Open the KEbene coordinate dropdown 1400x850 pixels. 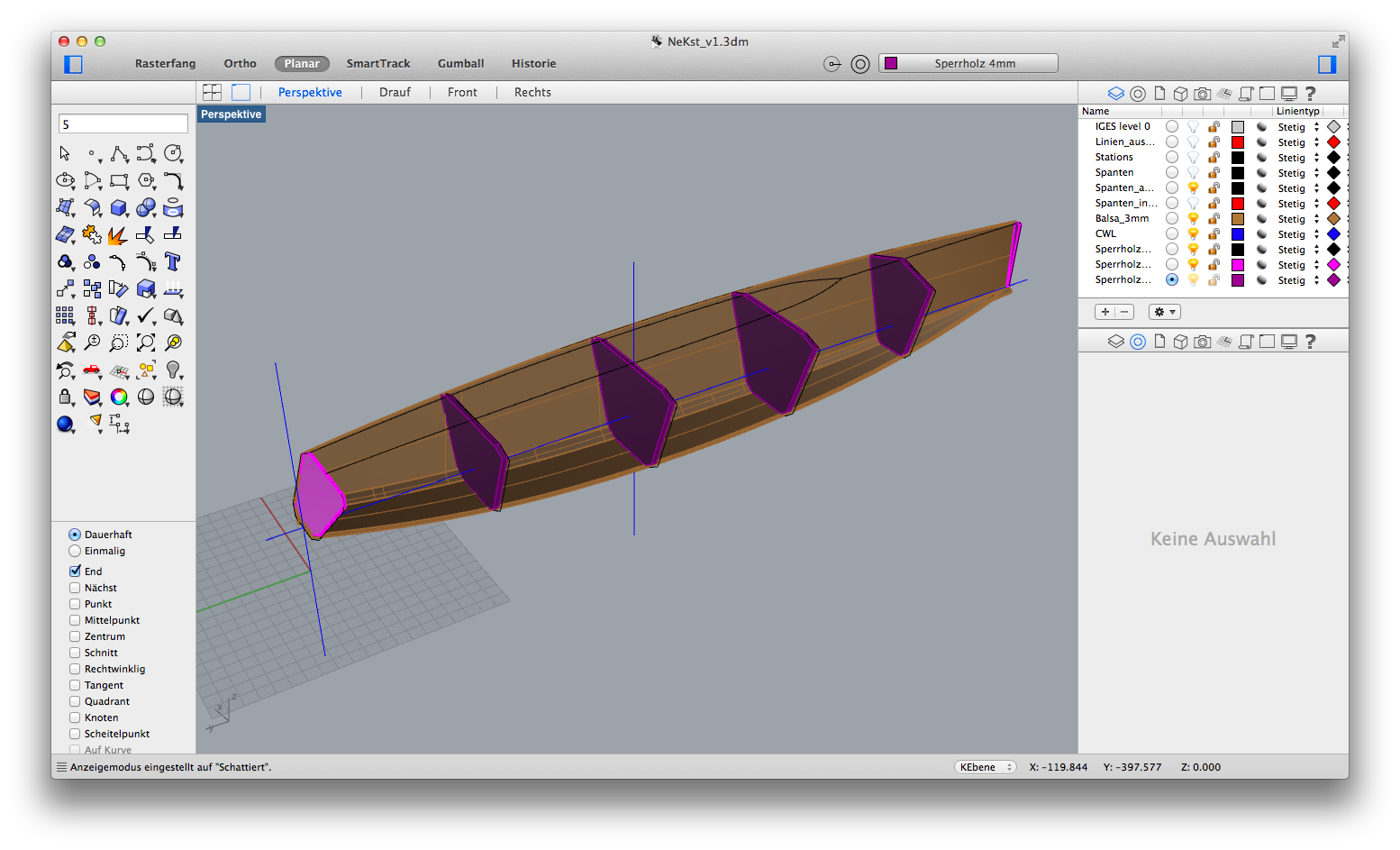[985, 767]
